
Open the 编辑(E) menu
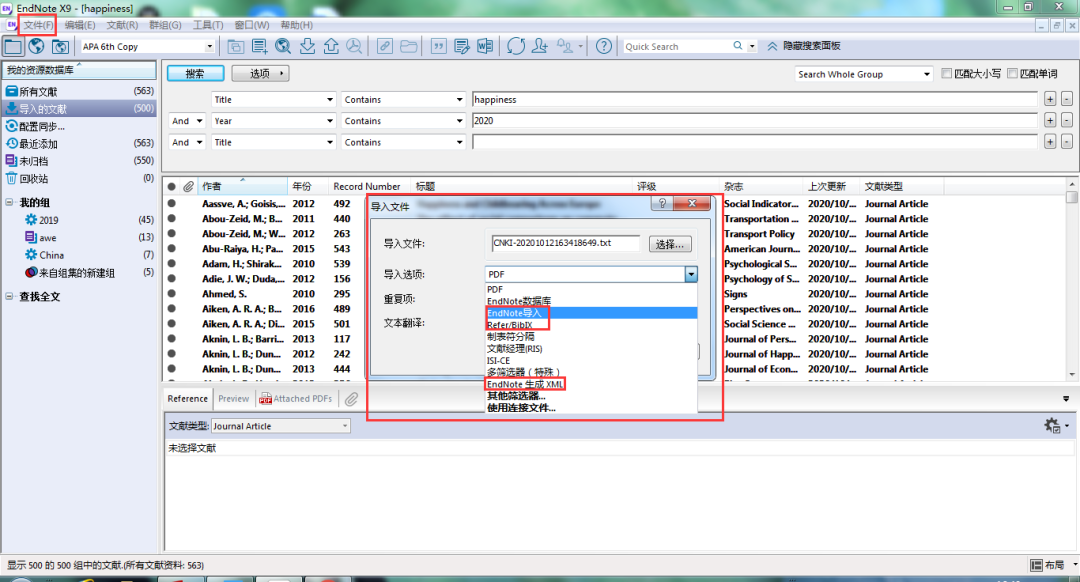click(80, 25)
